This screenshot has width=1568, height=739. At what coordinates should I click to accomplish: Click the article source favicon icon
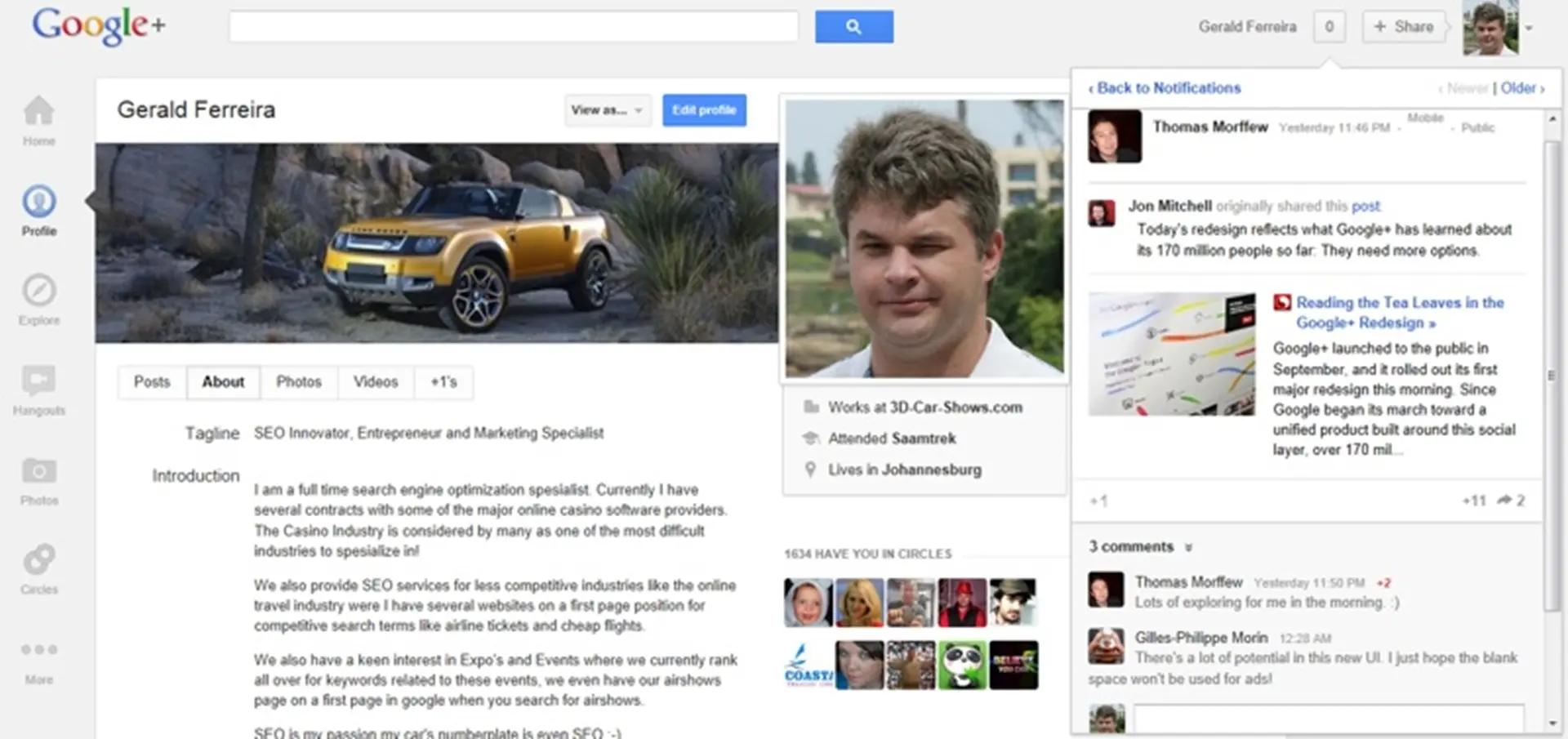click(1281, 302)
